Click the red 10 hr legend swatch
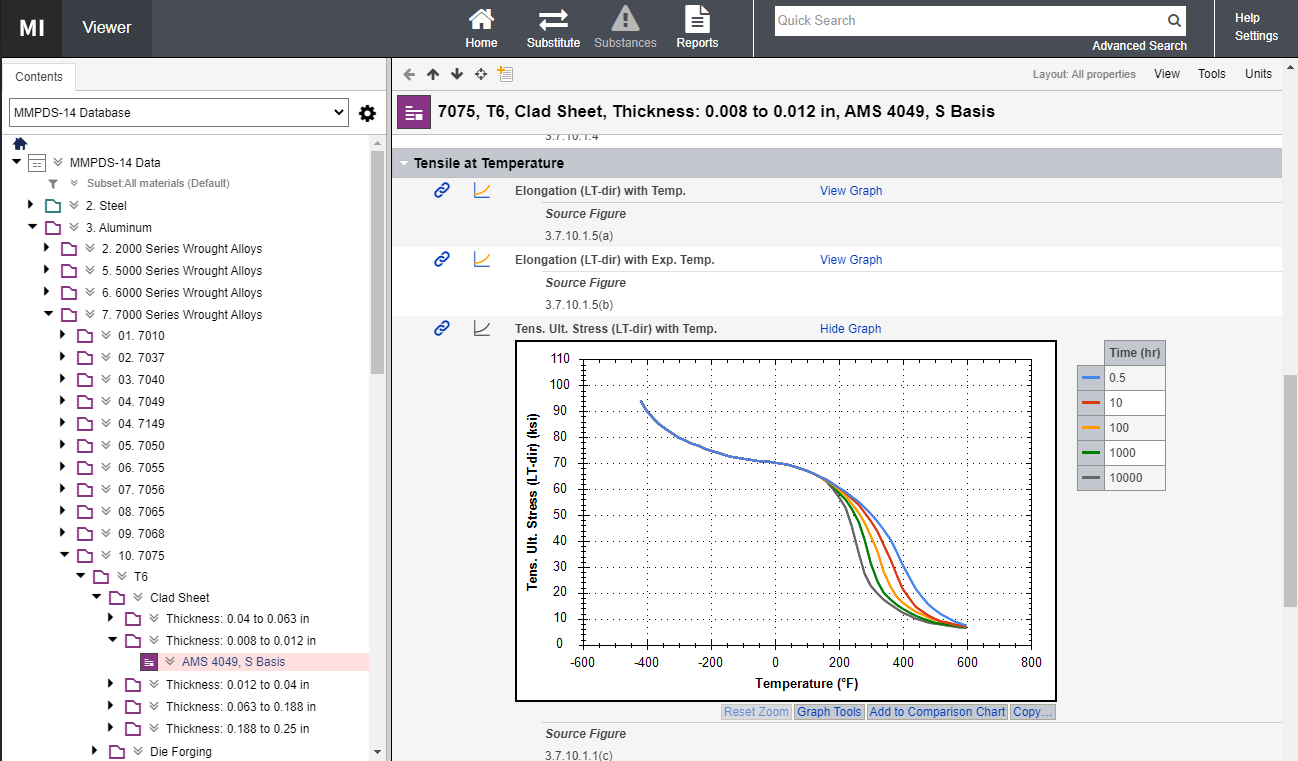 [x=1091, y=403]
